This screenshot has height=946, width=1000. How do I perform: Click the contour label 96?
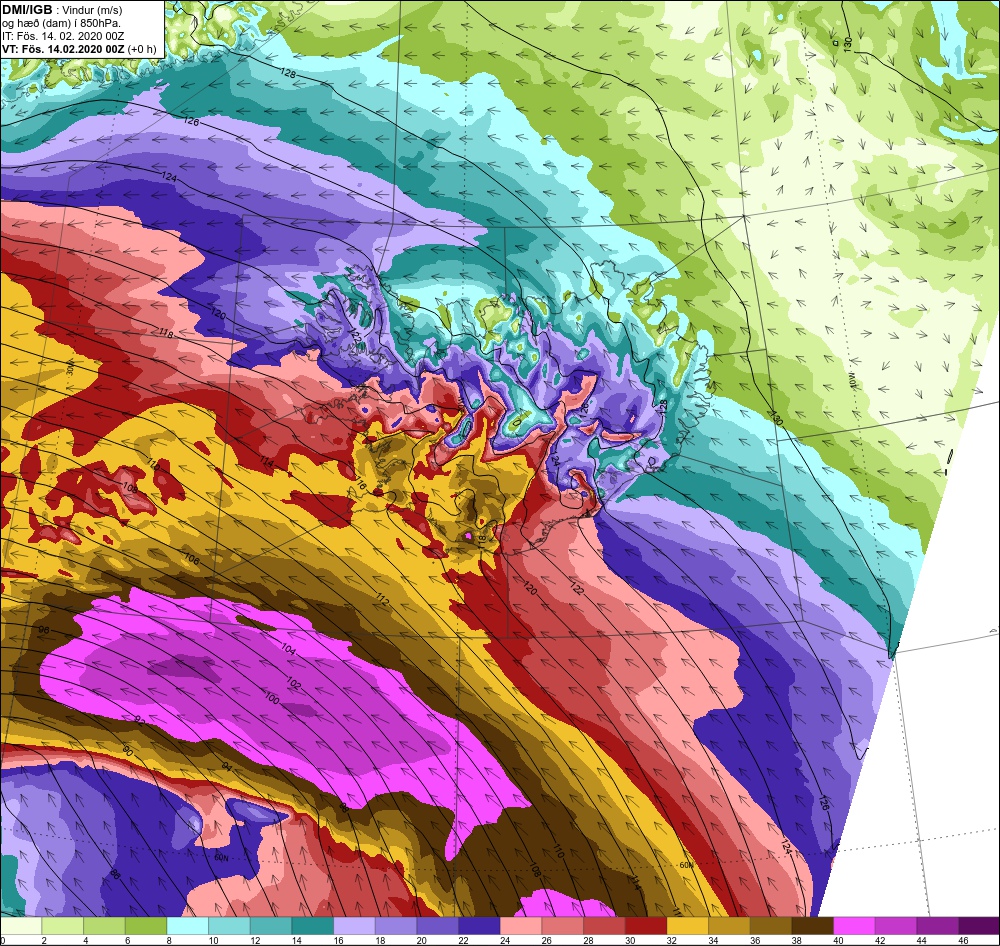[43, 630]
